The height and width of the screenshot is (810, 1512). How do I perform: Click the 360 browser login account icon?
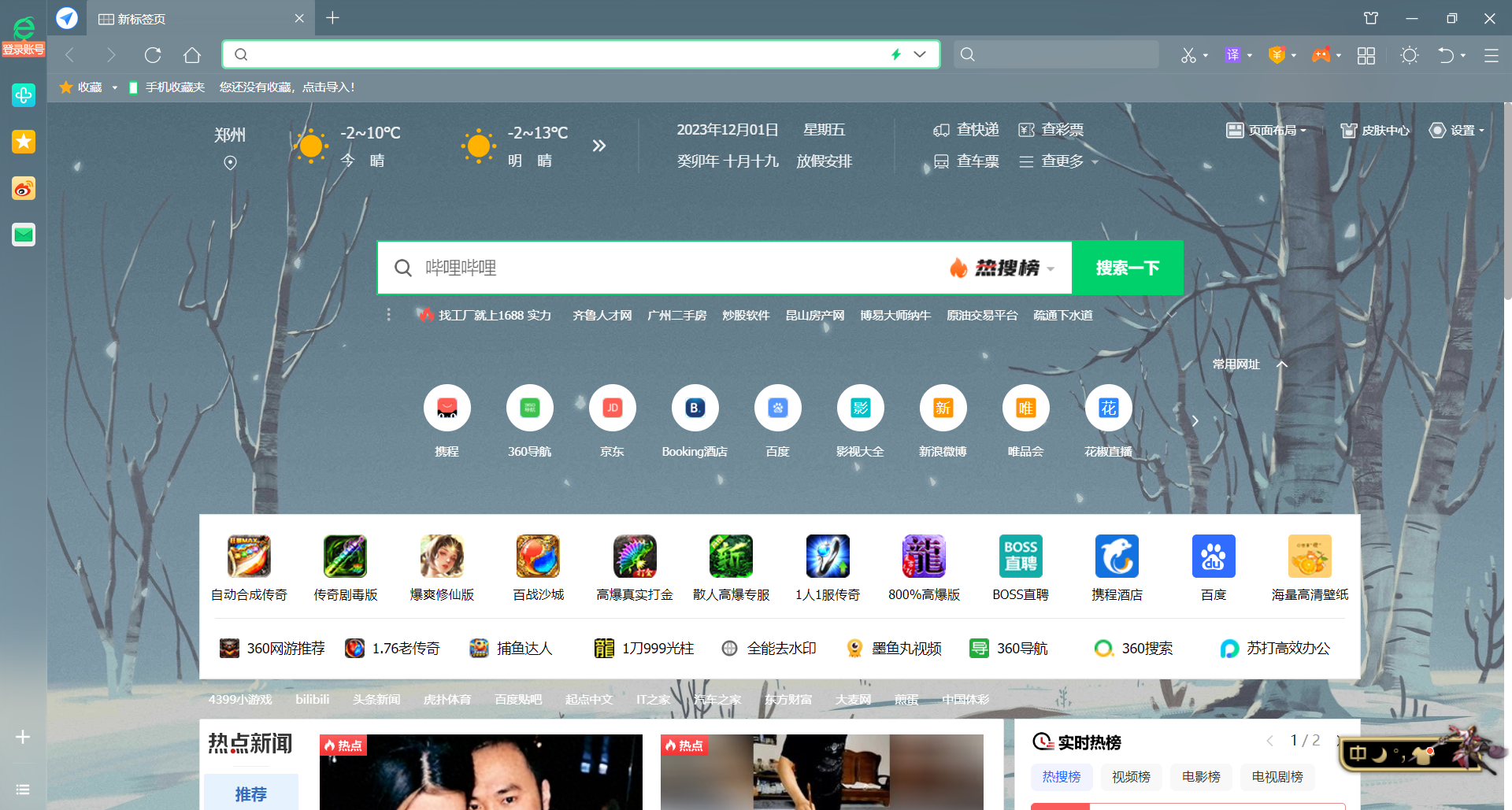pyautogui.click(x=24, y=36)
